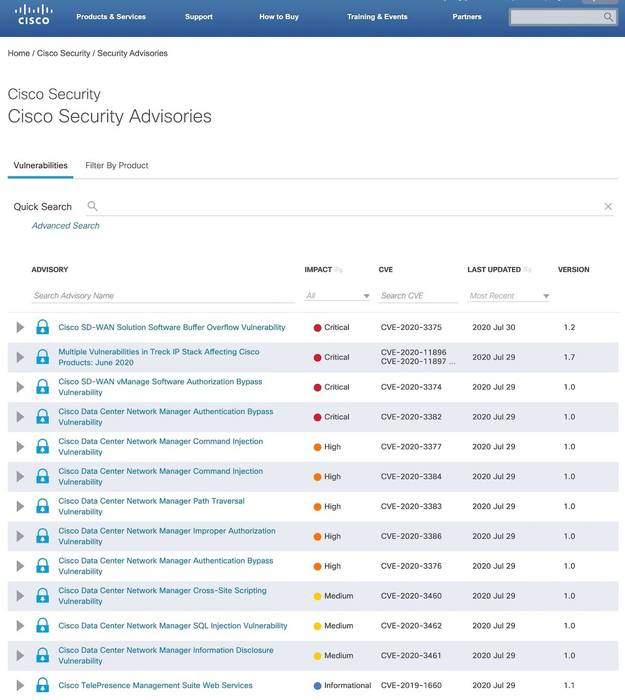This screenshot has height=700, width=625.
Task: Click lock icon for SD-WAN Buffer Overflow advisory
Action: [x=42, y=327]
